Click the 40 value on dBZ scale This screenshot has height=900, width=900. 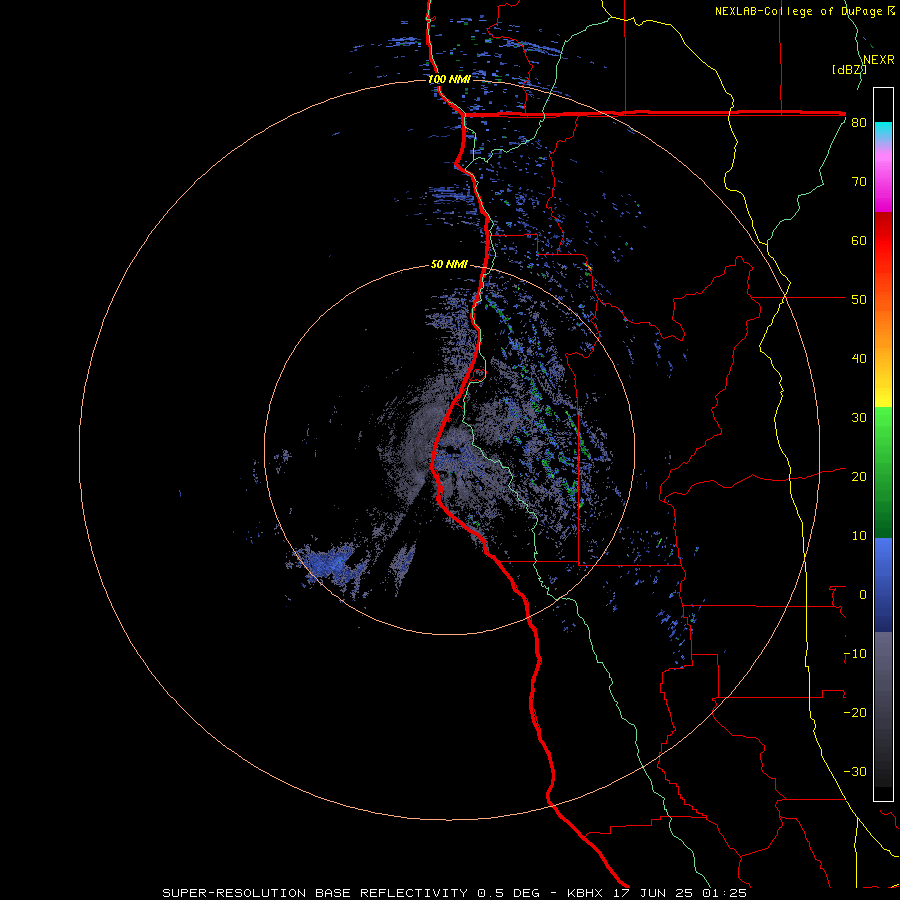[859, 359]
